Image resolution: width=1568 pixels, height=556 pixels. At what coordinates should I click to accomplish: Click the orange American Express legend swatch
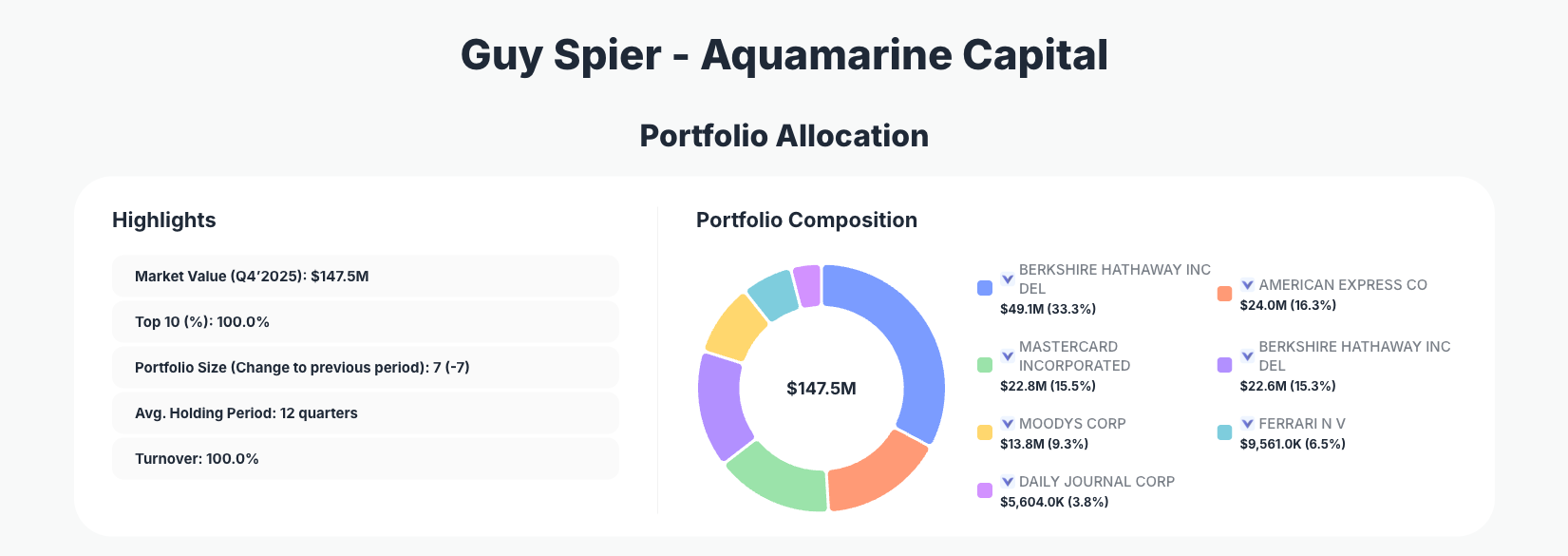(x=1225, y=294)
